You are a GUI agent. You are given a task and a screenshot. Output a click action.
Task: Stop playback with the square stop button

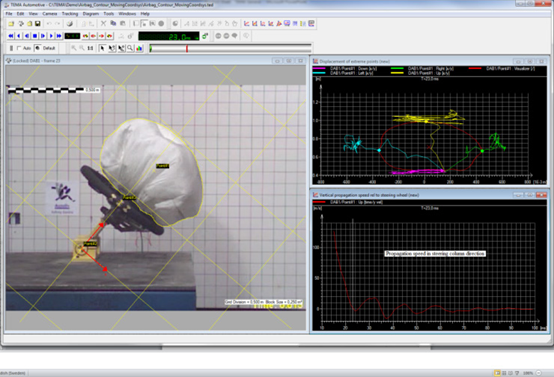(x=35, y=36)
